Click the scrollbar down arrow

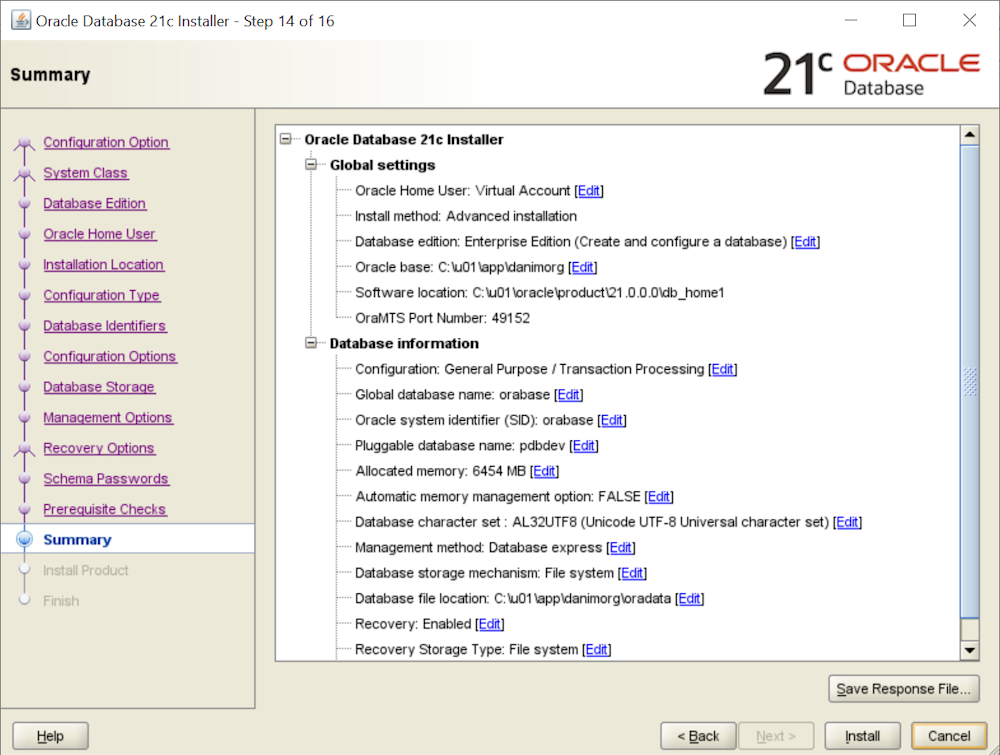click(969, 651)
